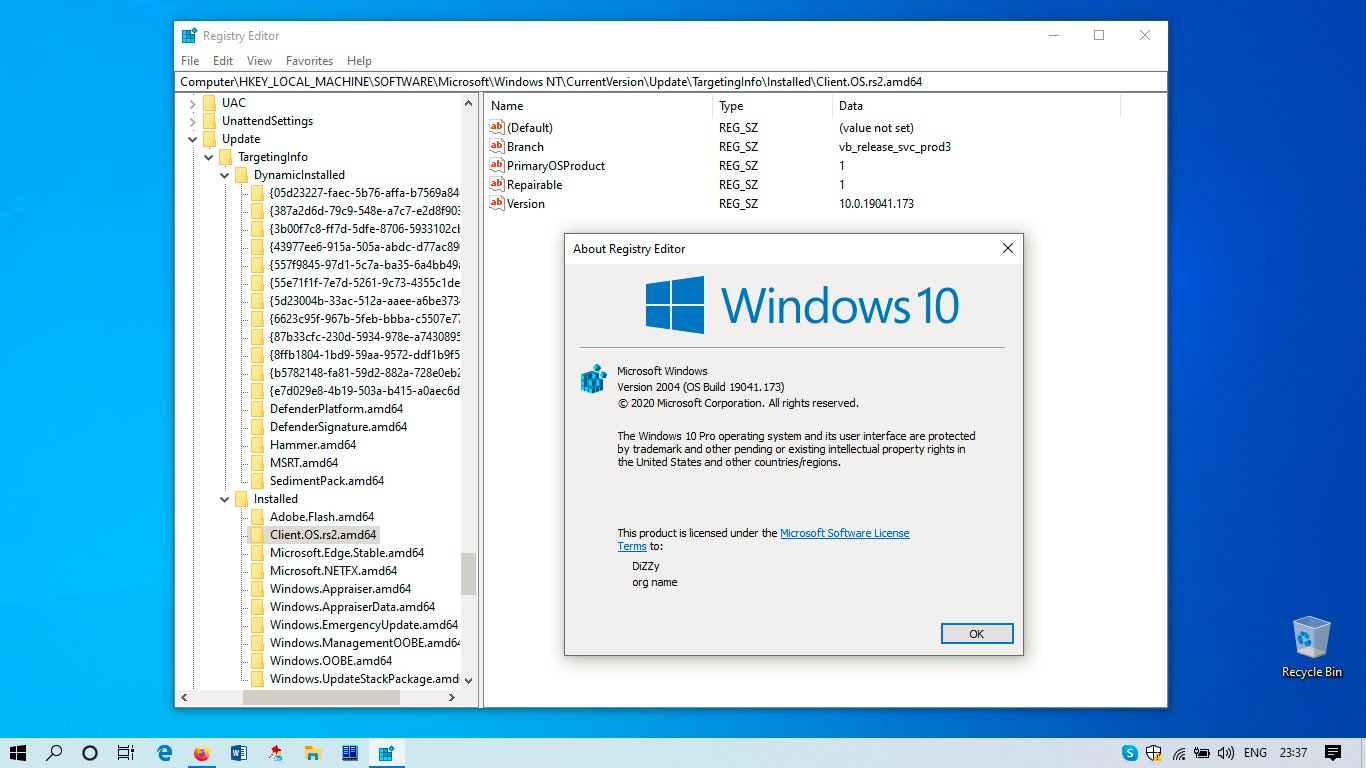Screen dimensions: 1366x768
Task: Launch Cortana from the taskbar
Action: [90, 753]
